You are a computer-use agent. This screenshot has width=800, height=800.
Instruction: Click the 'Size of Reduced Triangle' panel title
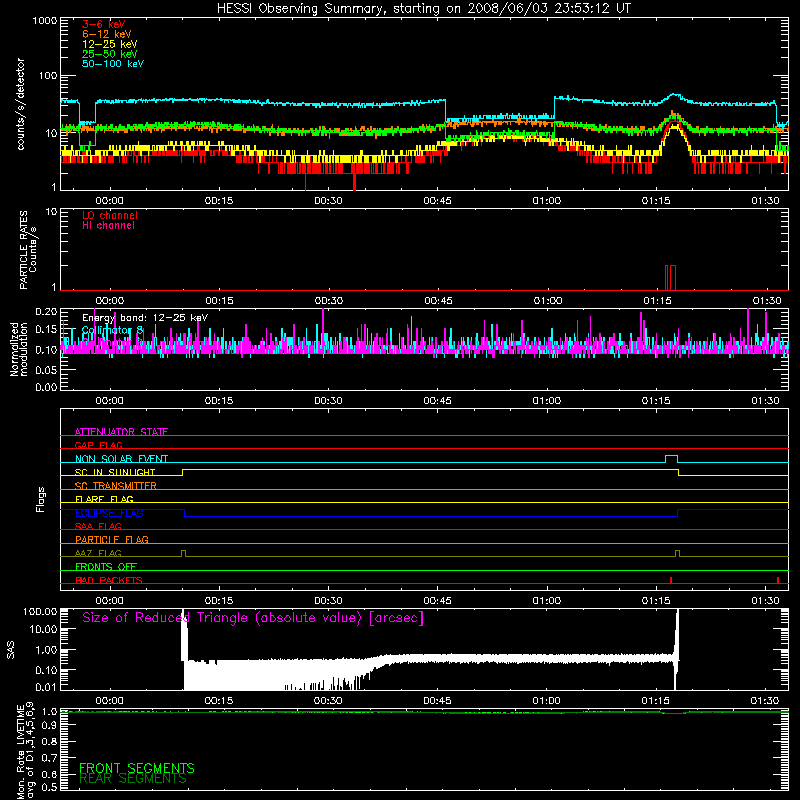pos(253,618)
